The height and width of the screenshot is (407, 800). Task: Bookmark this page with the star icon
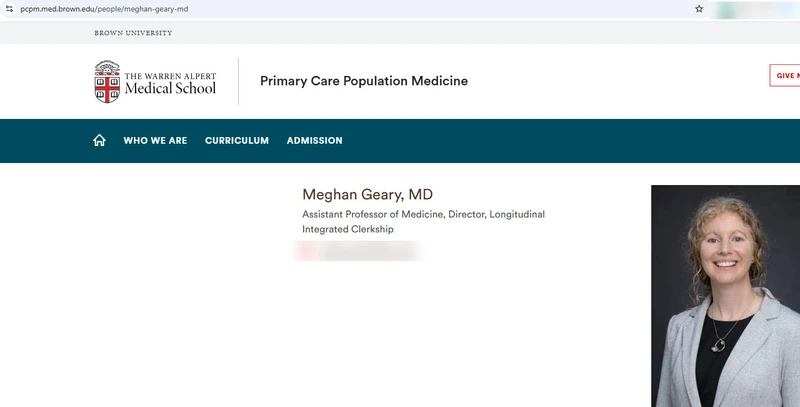[699, 9]
